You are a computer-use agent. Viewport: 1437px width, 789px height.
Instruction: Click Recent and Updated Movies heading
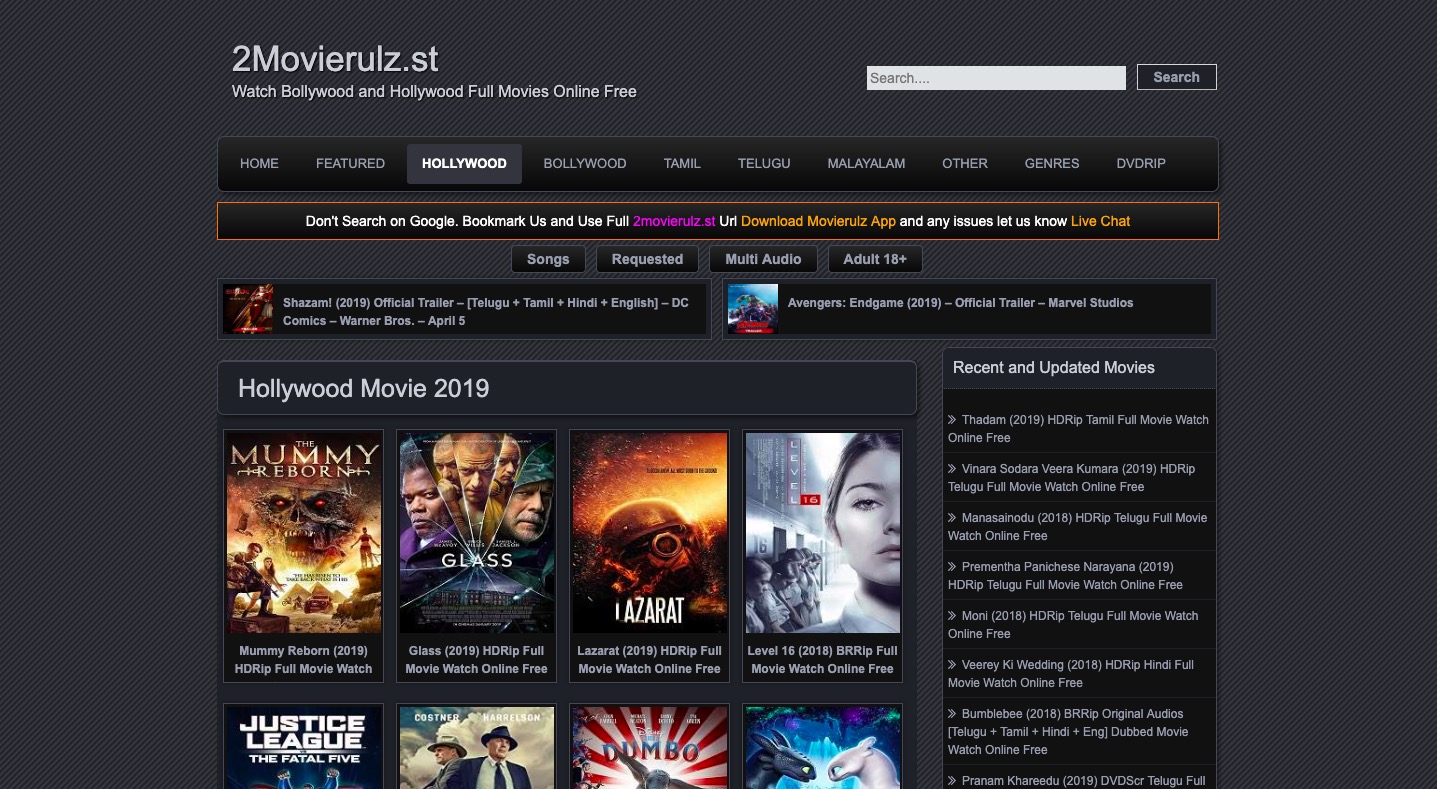pos(1053,368)
